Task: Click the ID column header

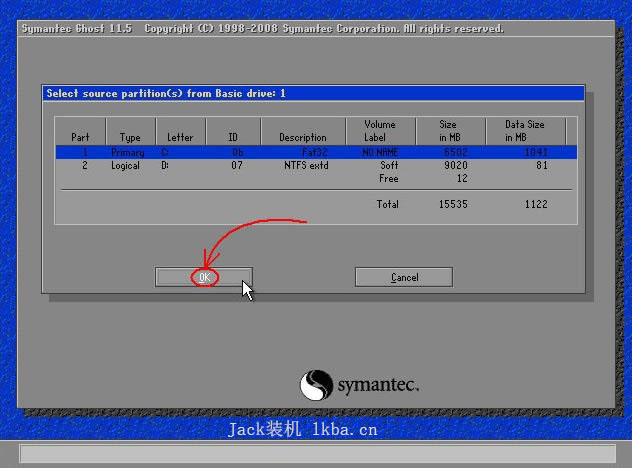Action: coord(233,137)
